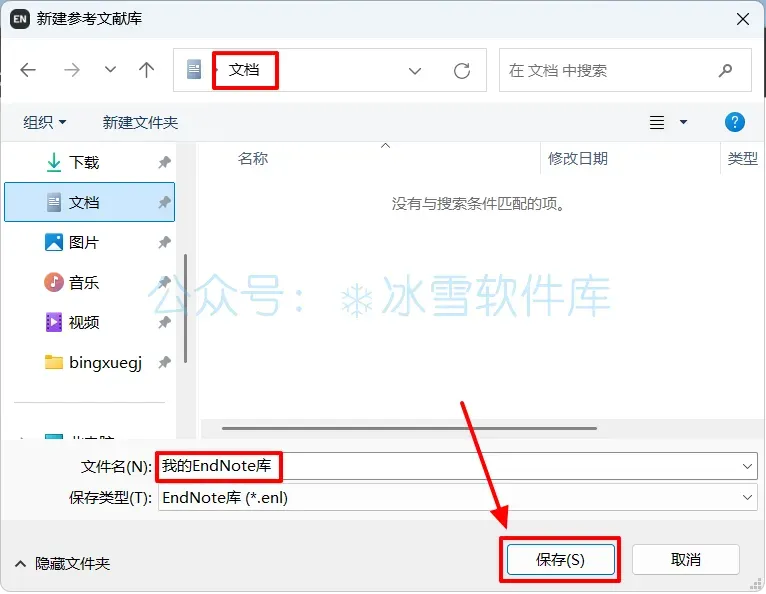Collapse folders with 隐藏文件夹

[63, 564]
